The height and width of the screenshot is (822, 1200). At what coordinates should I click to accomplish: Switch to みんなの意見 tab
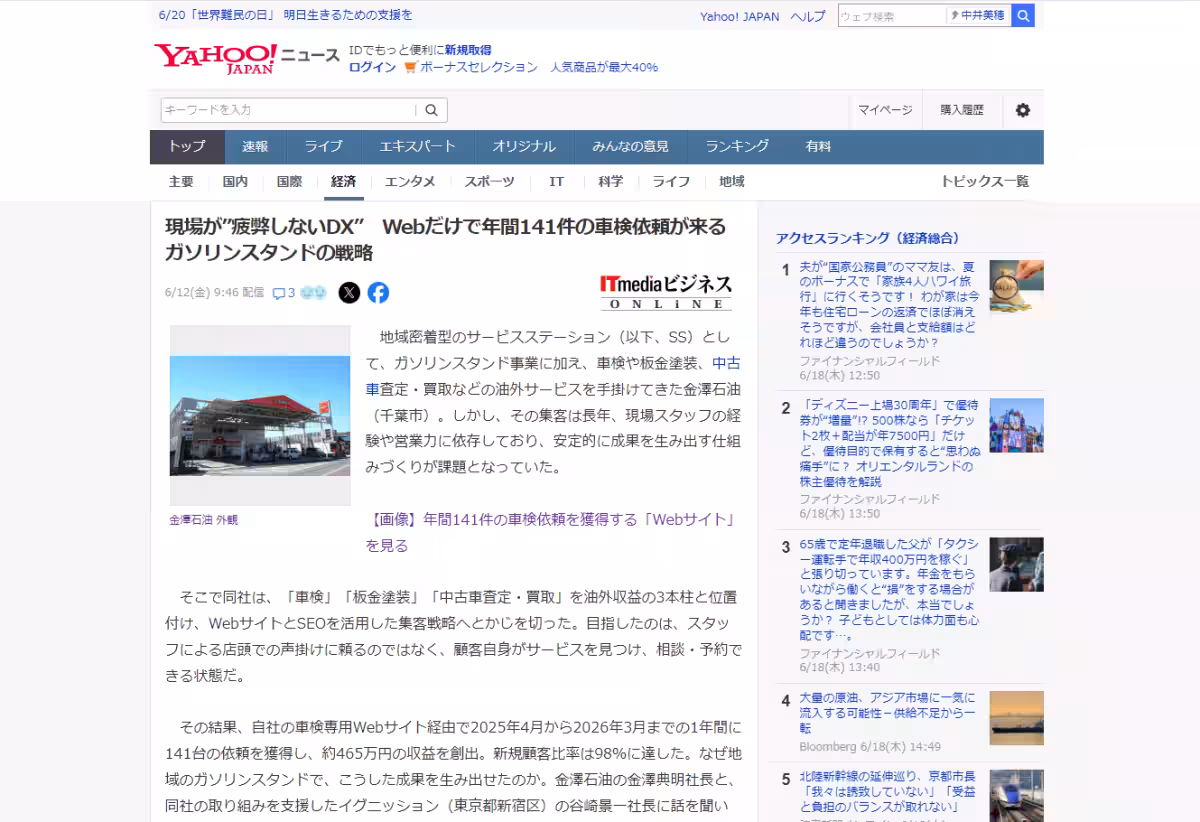point(630,147)
